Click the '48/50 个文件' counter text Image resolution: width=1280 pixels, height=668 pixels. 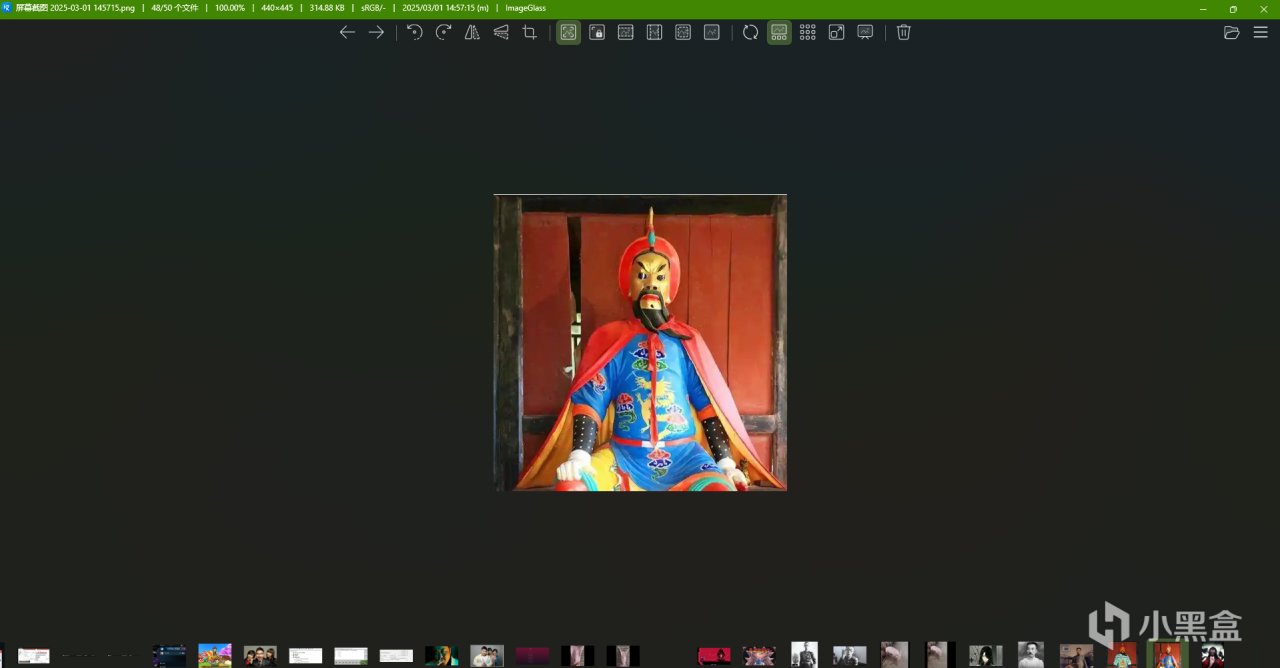tap(175, 8)
